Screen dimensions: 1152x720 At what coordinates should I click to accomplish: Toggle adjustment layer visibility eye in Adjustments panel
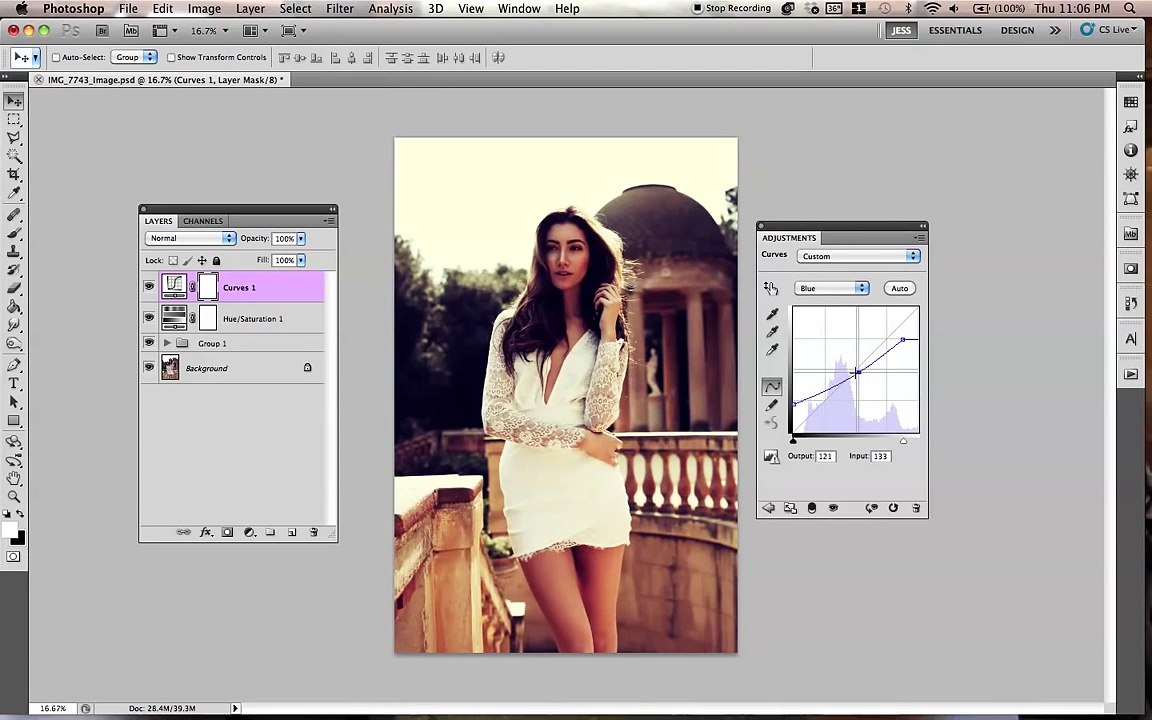point(833,508)
